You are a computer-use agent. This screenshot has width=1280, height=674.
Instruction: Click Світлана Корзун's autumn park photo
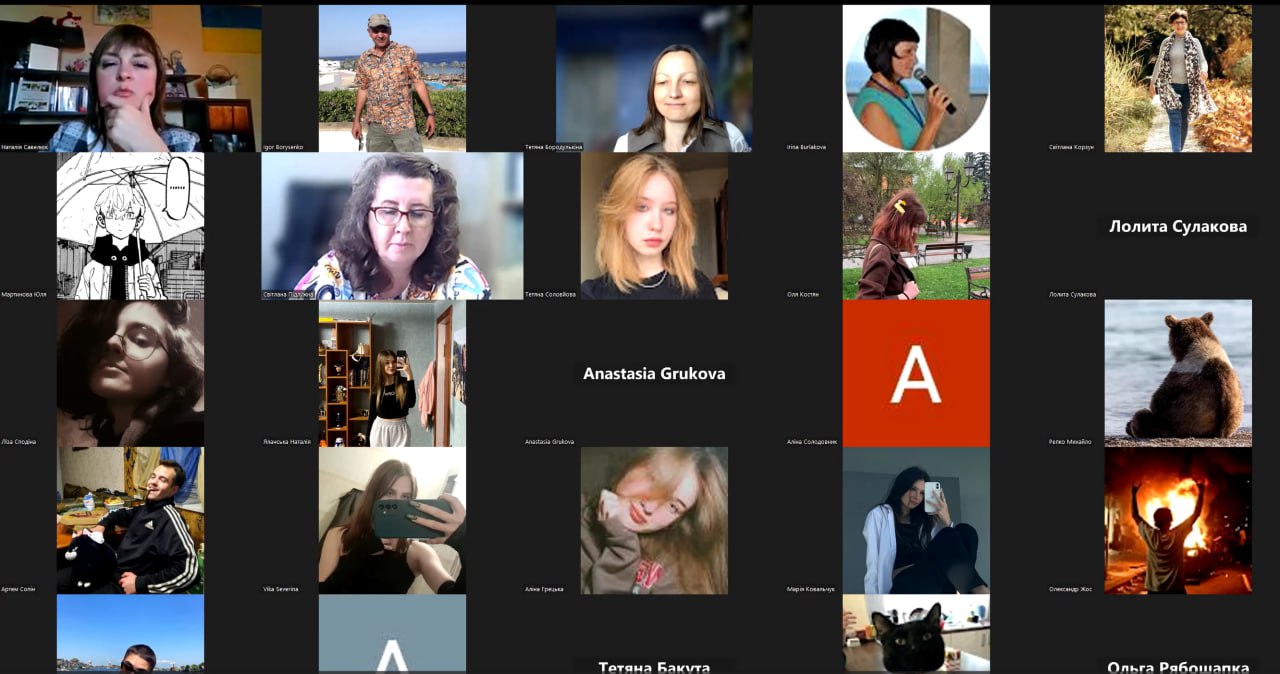click(x=1178, y=78)
